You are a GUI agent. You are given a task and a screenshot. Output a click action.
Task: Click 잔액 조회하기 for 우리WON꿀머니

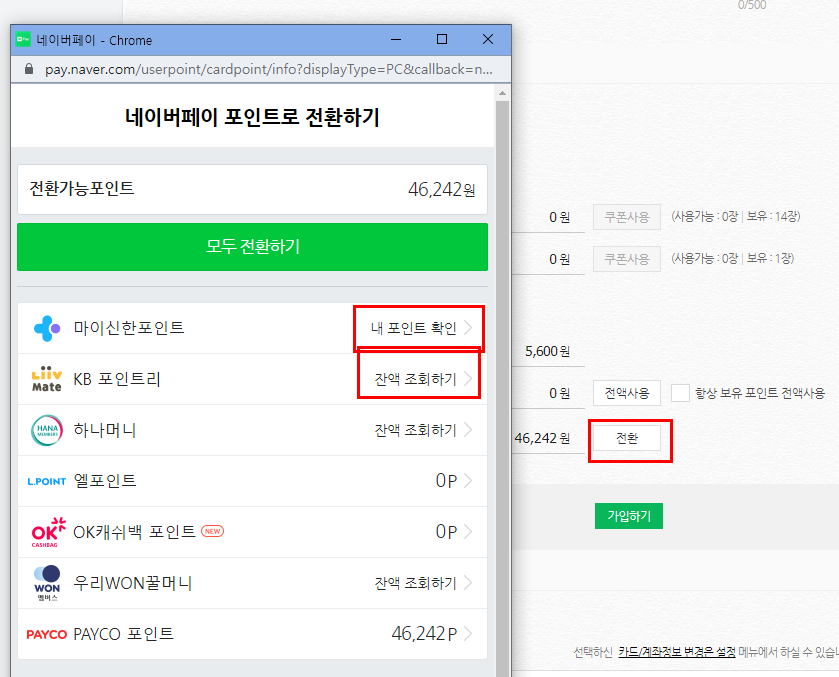pyautogui.click(x=415, y=583)
